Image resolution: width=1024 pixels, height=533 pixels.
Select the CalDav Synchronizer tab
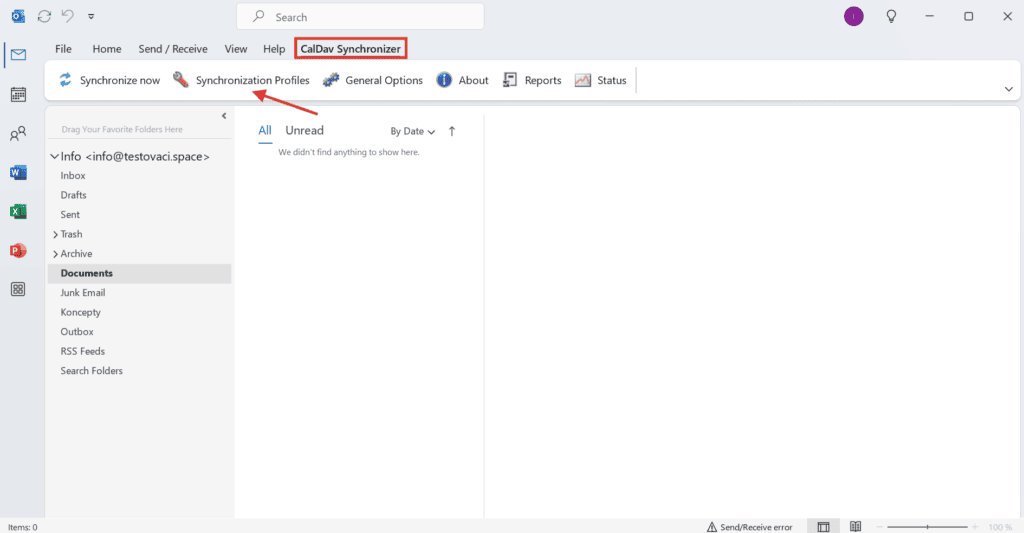[x=351, y=49]
